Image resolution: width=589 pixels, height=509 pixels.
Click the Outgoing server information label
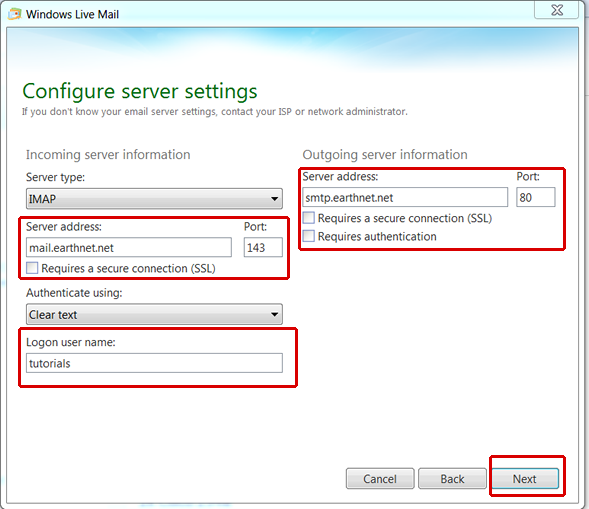tap(385, 155)
